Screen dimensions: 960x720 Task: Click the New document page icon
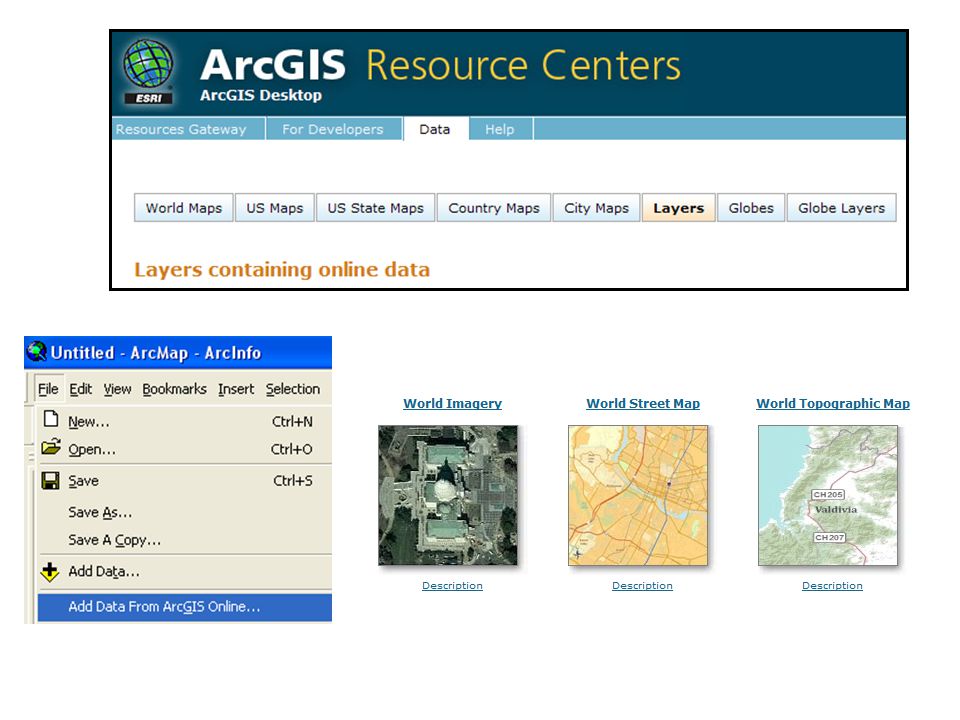(x=51, y=419)
